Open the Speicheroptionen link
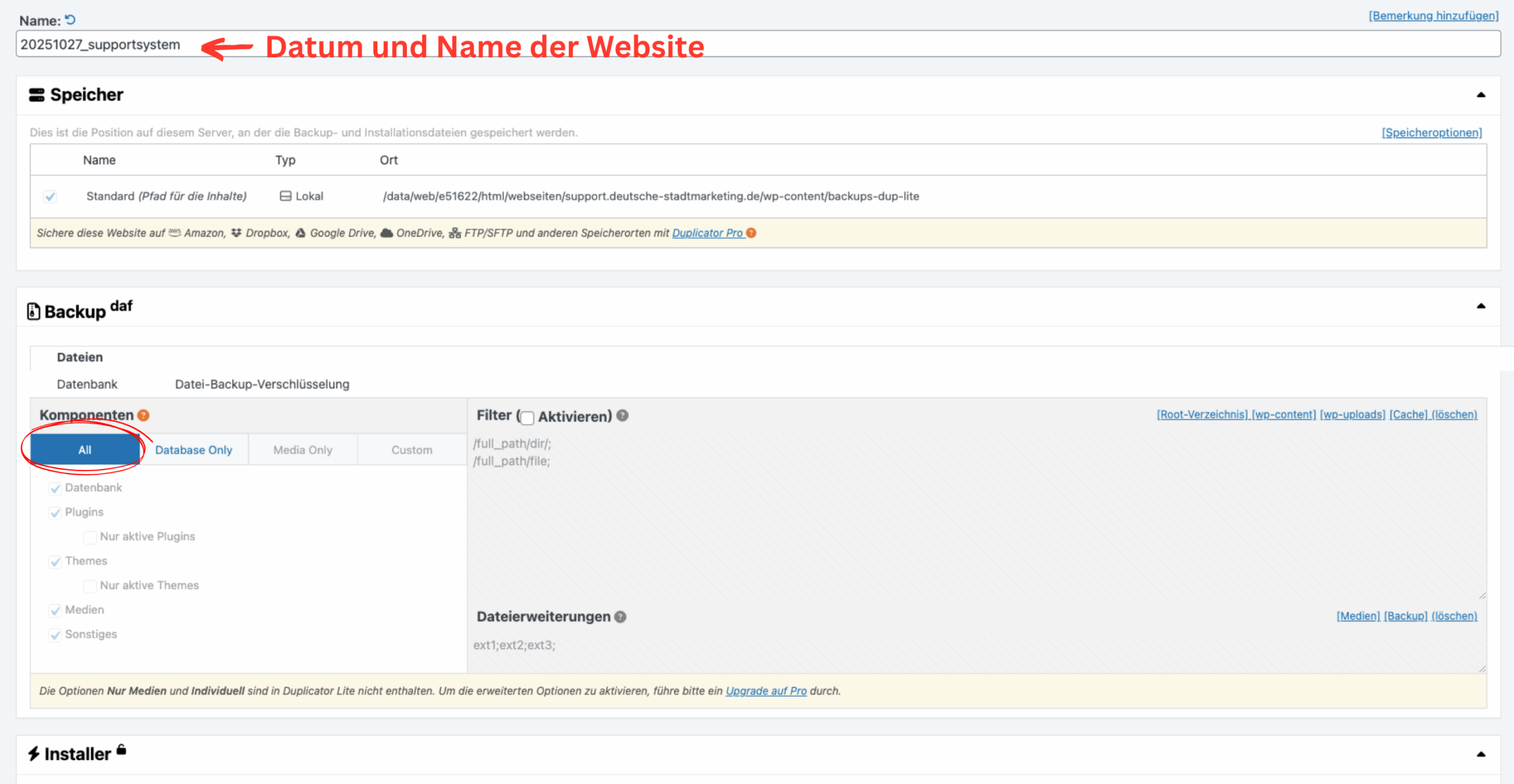Screen dimensions: 1514x784 [1432, 132]
